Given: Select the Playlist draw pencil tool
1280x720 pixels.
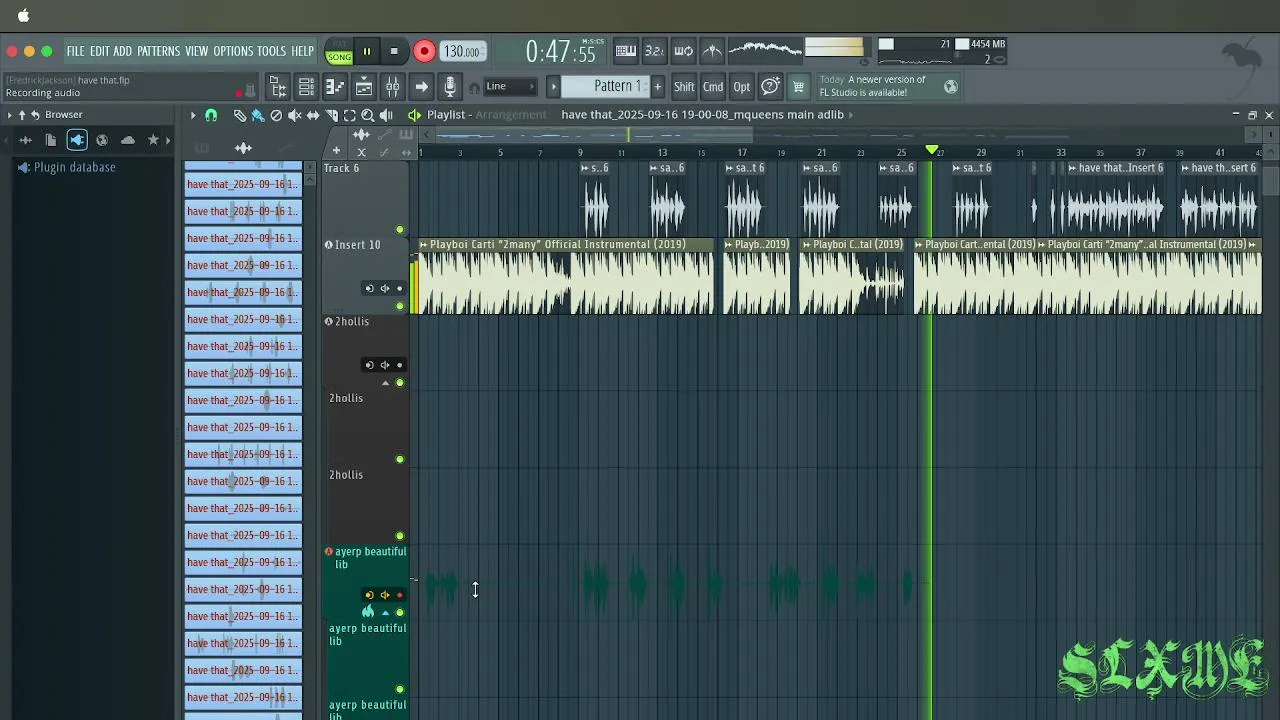Looking at the screenshot, I should point(240,115).
